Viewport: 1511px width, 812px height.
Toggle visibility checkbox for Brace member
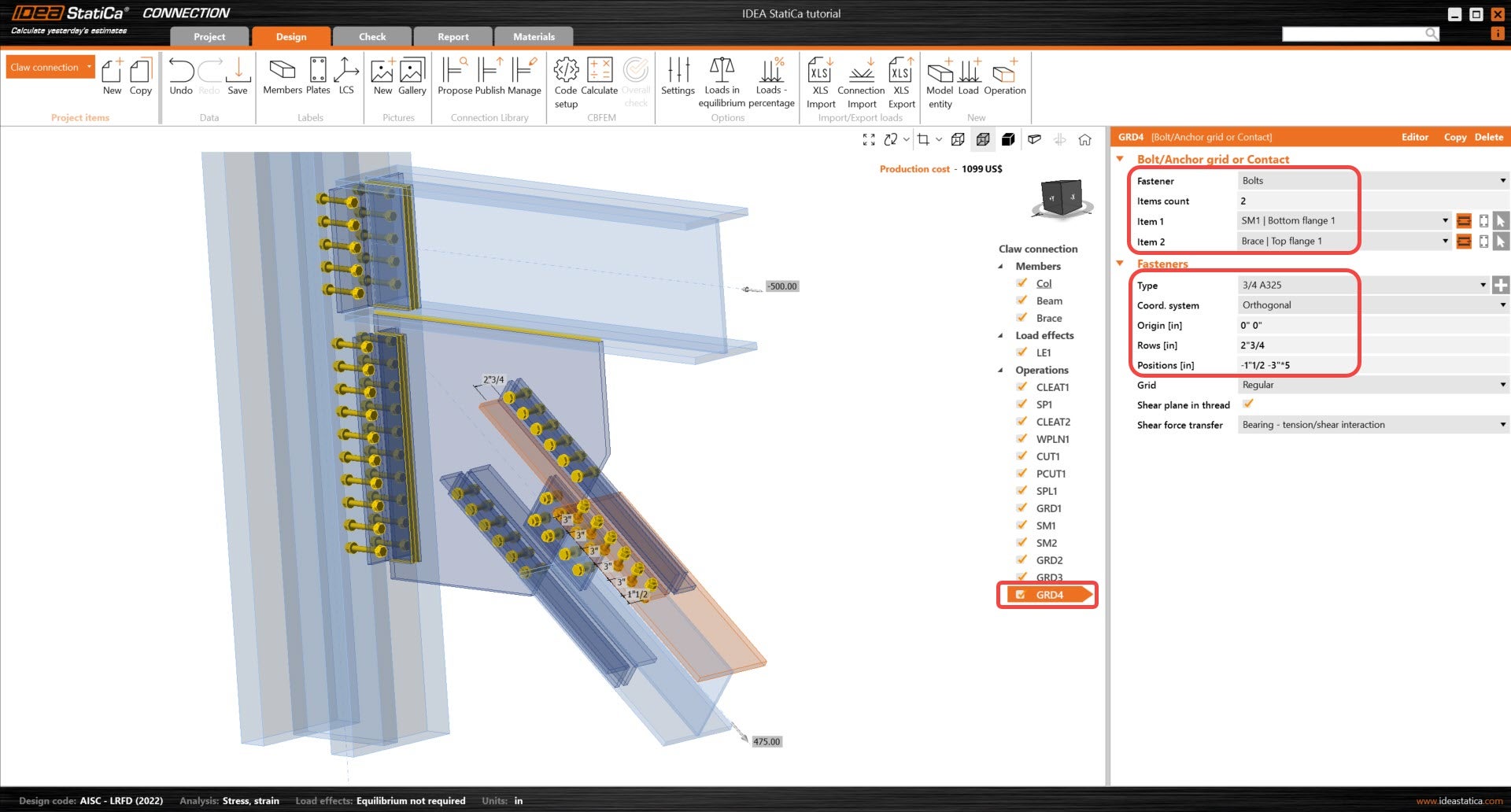[x=1021, y=318]
